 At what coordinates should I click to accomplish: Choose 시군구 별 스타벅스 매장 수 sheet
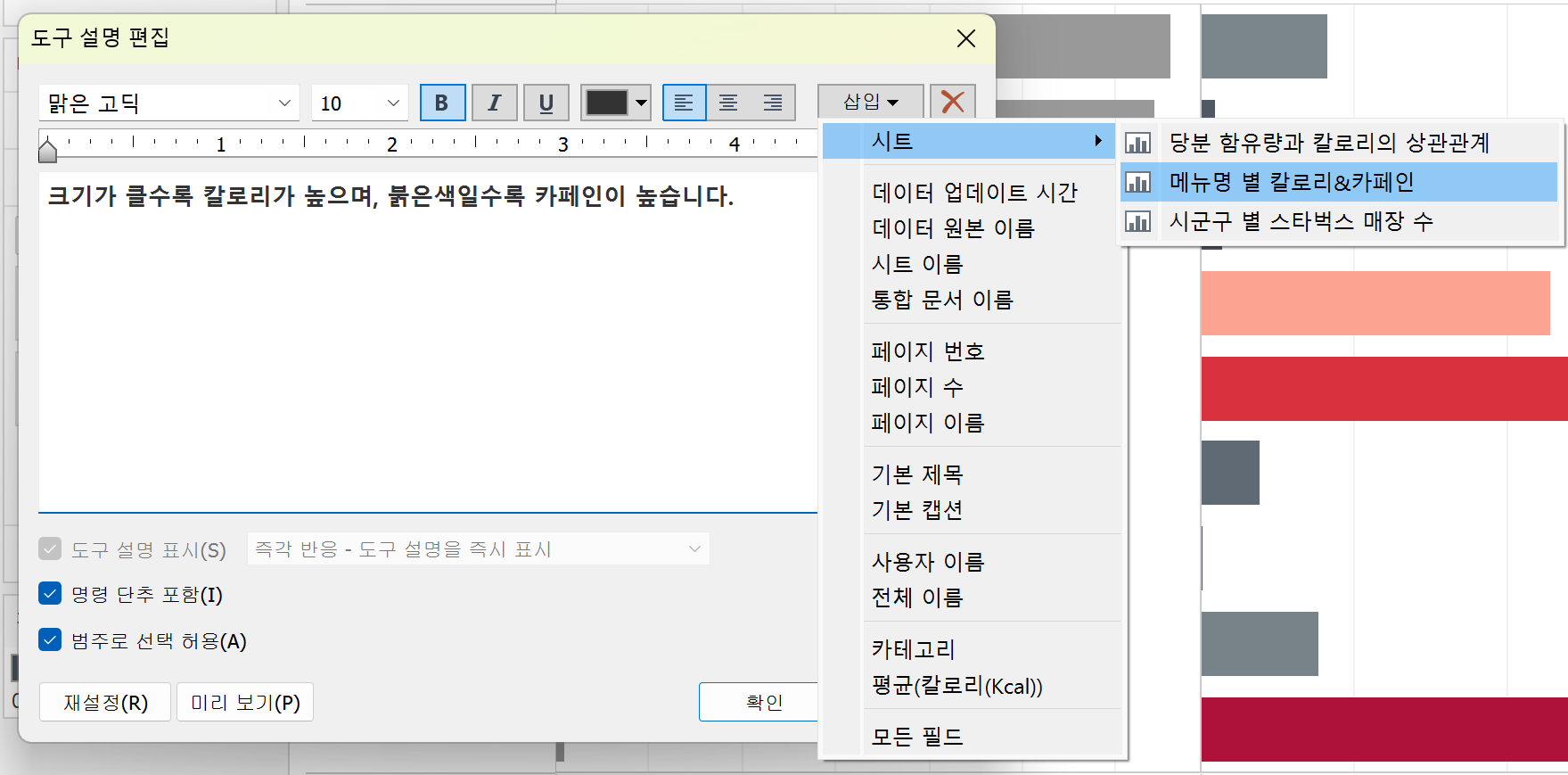[1339, 221]
